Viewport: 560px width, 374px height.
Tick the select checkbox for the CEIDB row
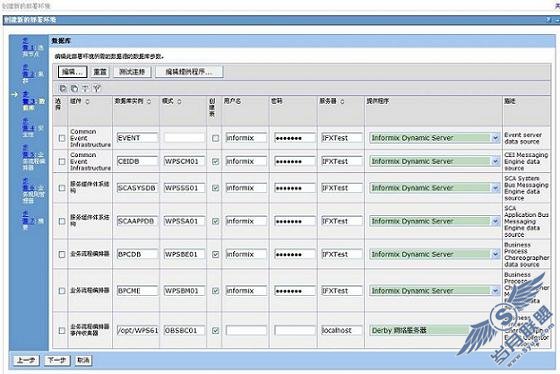pyautogui.click(x=62, y=161)
